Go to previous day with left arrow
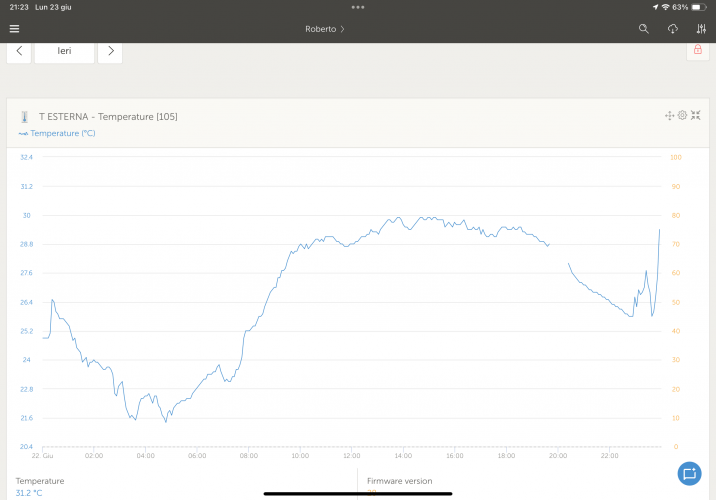The width and height of the screenshot is (716, 500). pos(19,51)
